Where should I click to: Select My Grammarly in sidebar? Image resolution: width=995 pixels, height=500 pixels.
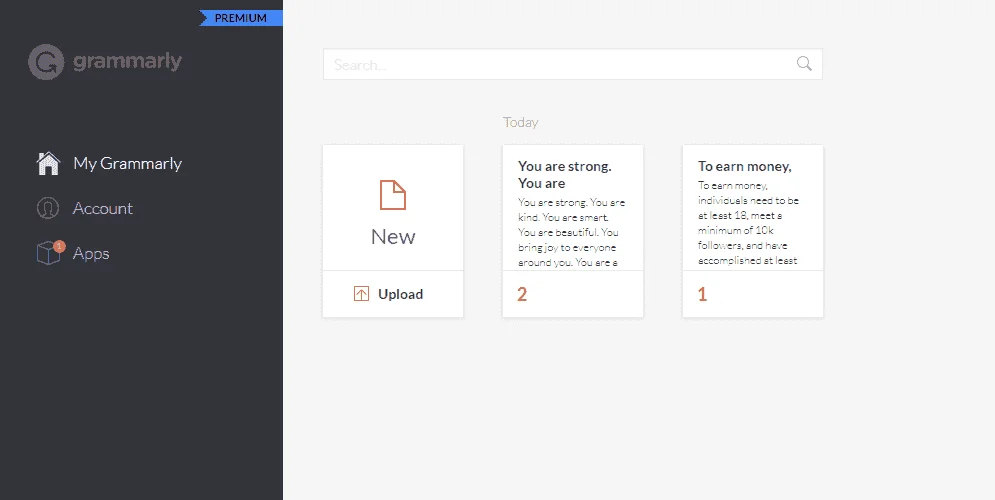point(128,163)
